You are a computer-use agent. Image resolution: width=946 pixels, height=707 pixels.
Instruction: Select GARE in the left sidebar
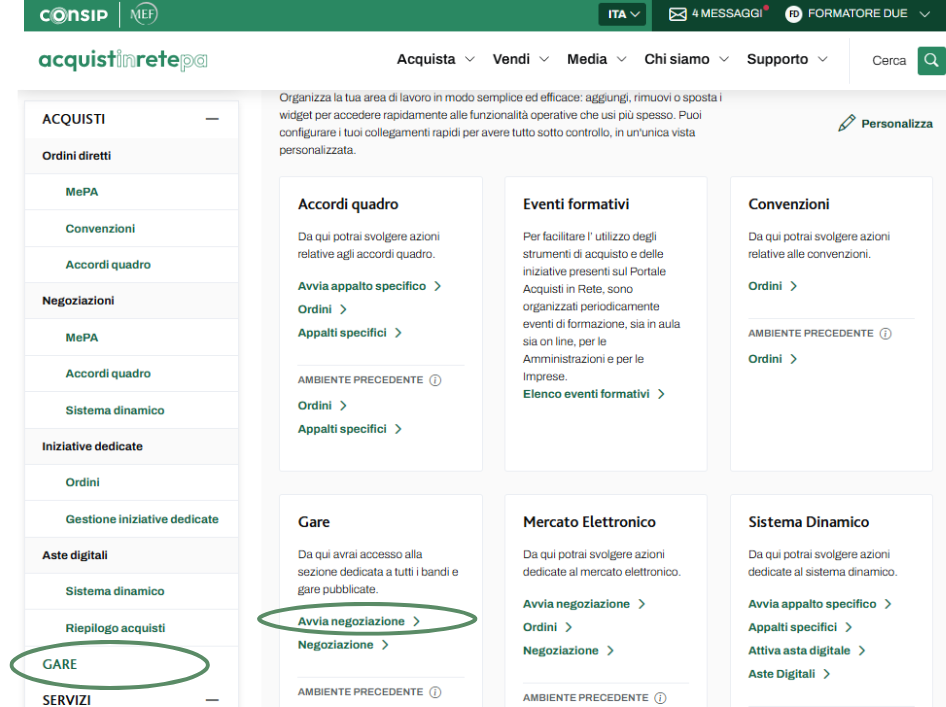pyautogui.click(x=60, y=664)
